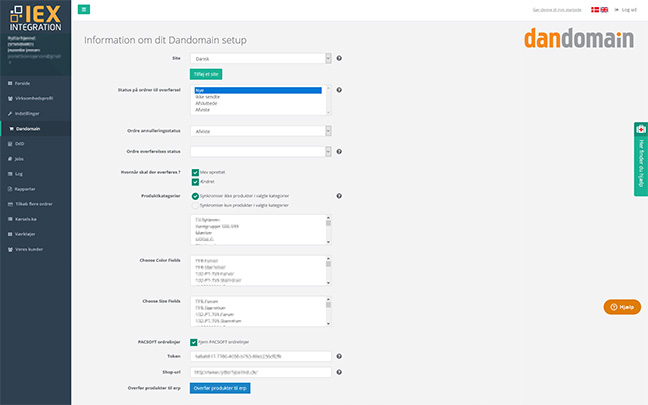This screenshot has height=405, width=648.
Task: Click into the Shop-url input field
Action: (x=261, y=372)
